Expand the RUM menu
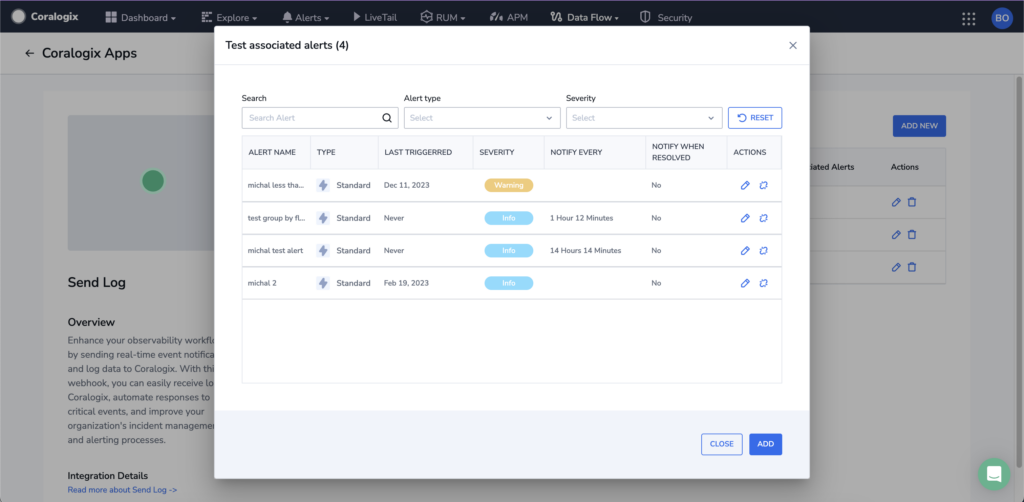Image resolution: width=1024 pixels, height=502 pixels. (x=443, y=18)
